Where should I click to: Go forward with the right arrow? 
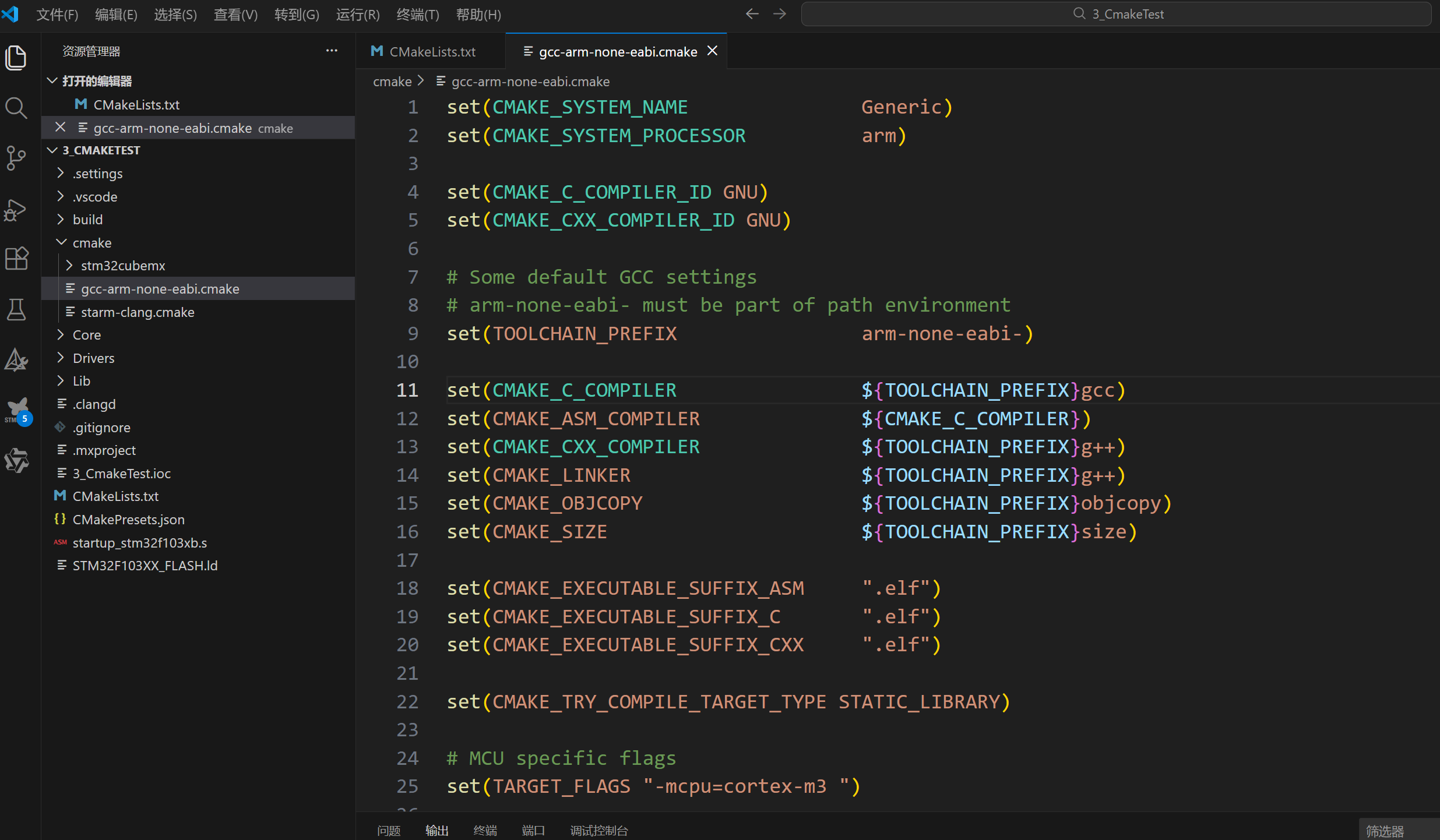click(x=780, y=14)
